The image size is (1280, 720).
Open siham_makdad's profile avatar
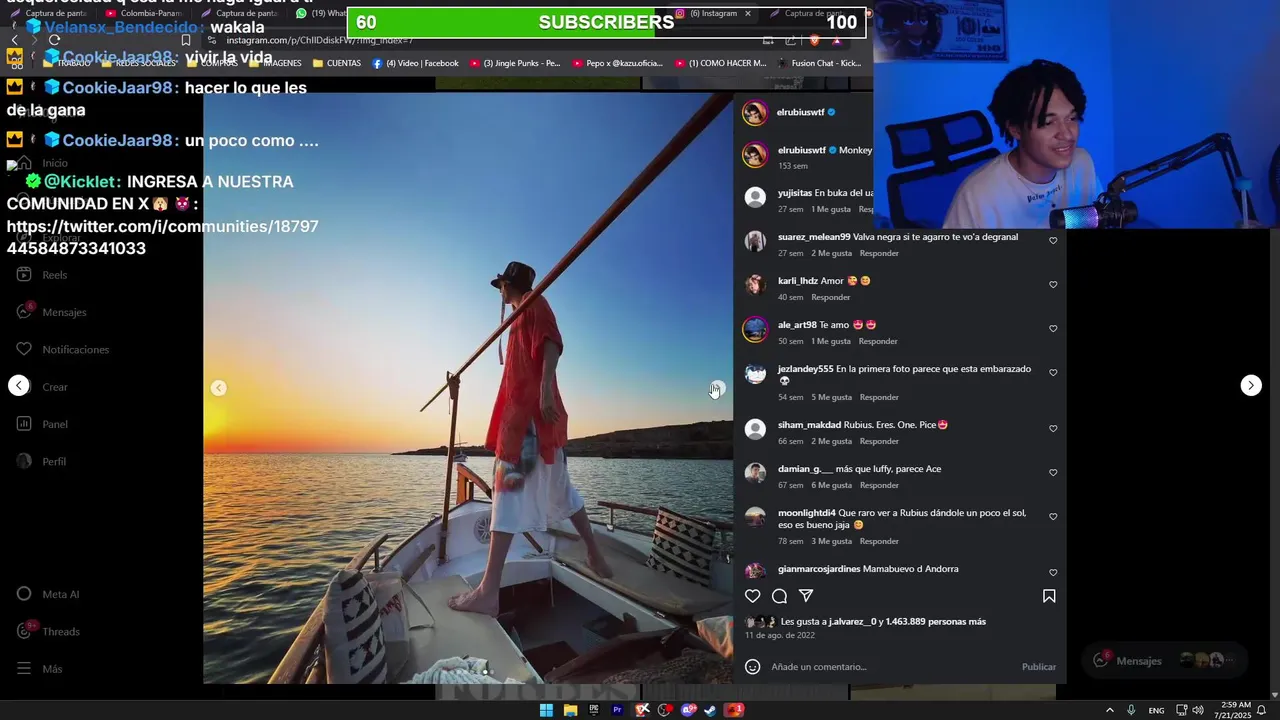[755, 429]
